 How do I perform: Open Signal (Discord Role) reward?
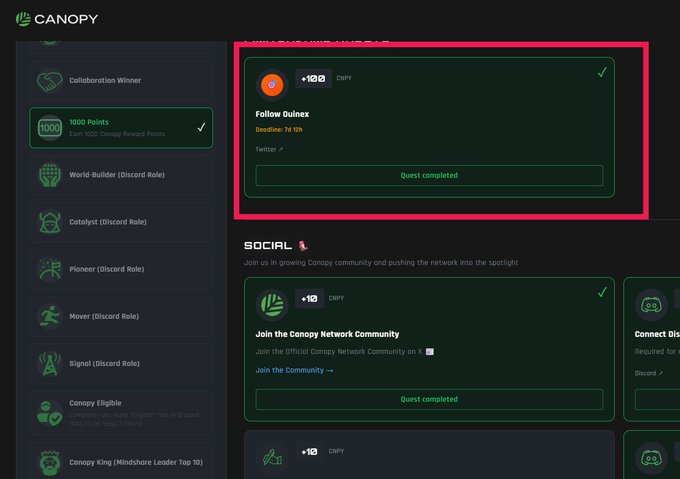point(121,363)
